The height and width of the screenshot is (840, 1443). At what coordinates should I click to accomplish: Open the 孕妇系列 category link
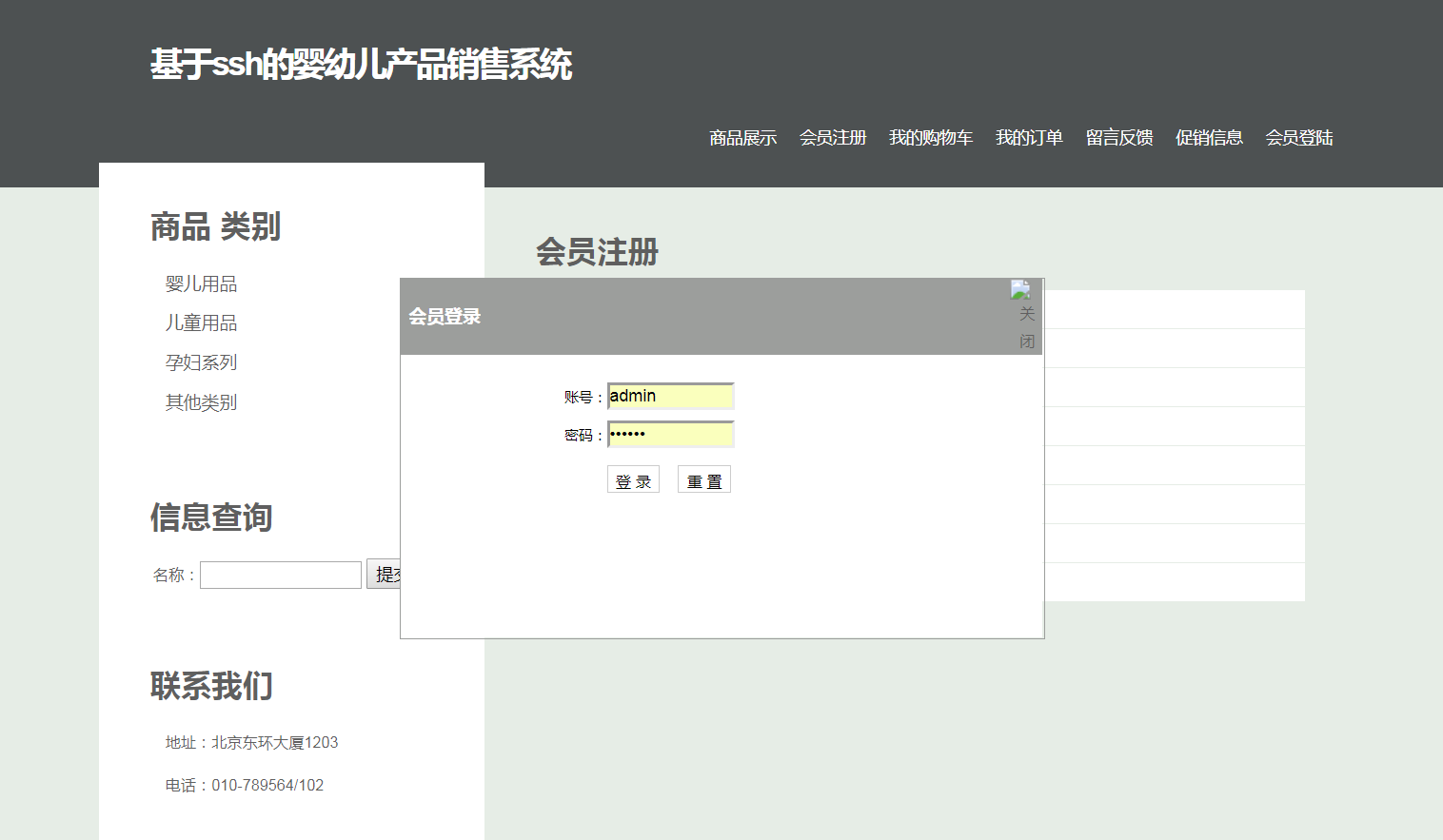tap(201, 362)
